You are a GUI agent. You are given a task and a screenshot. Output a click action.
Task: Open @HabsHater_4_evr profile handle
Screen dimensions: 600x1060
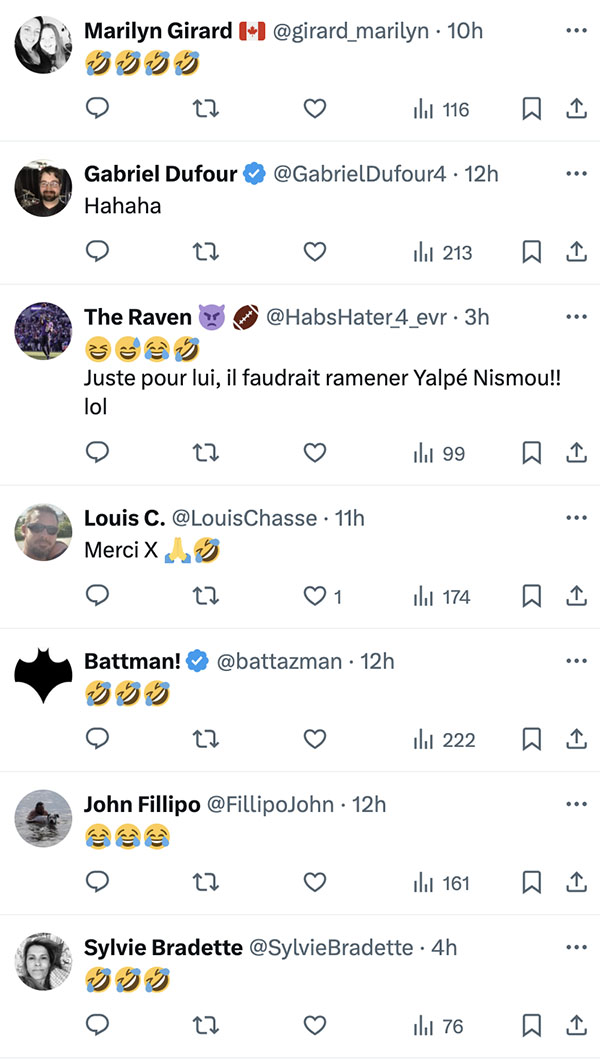tap(356, 317)
